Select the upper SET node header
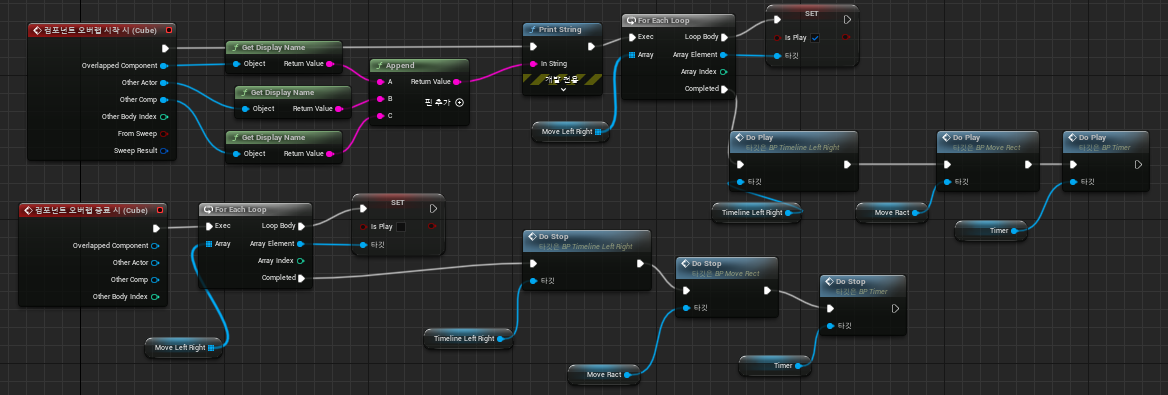Screen dimensions: 1168x395 point(812,14)
